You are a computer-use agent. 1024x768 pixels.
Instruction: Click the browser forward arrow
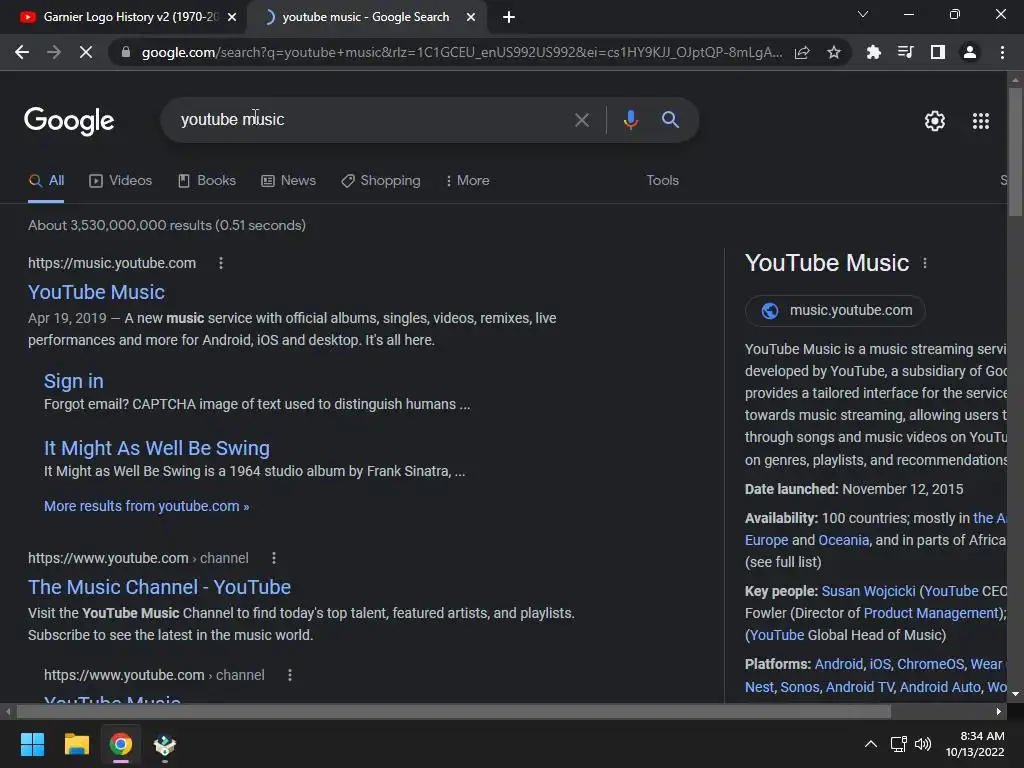(x=54, y=52)
